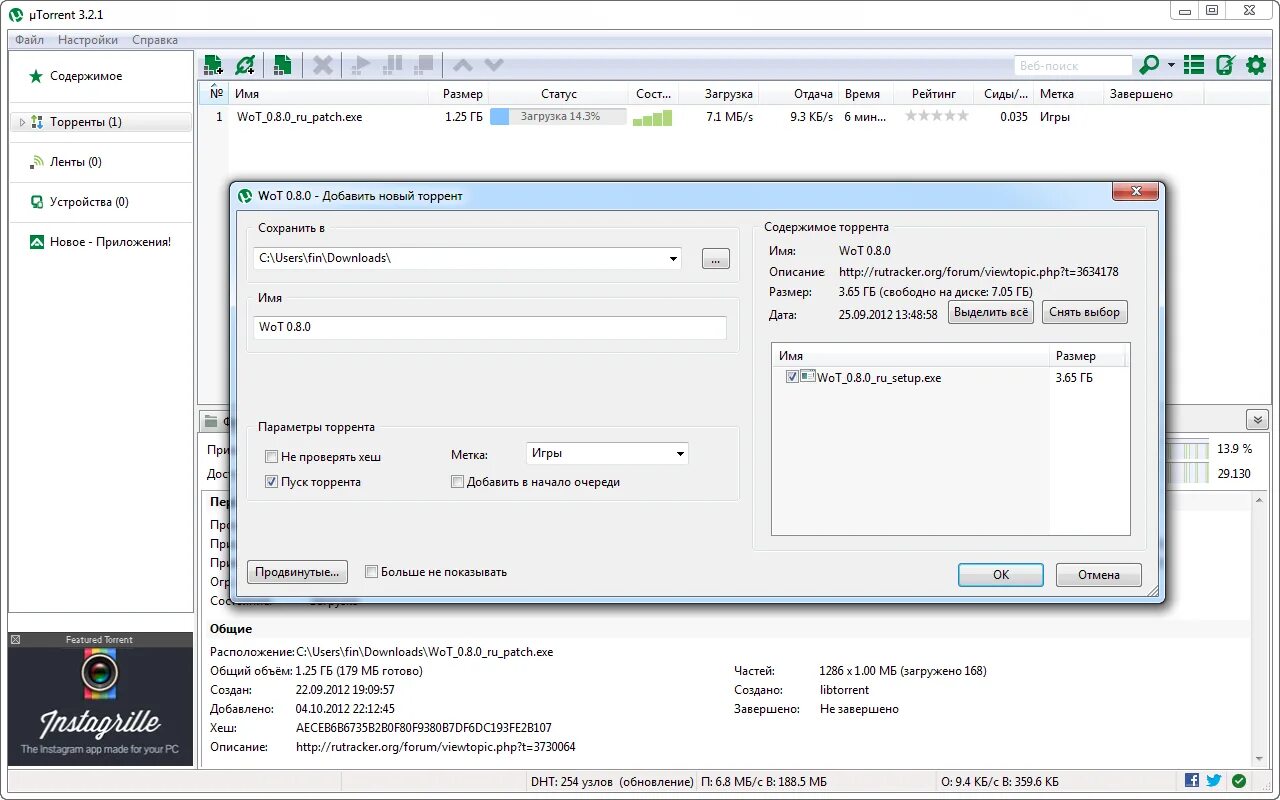Image resolution: width=1280 pixels, height=800 pixels.
Task: Open the save path dropdown
Action: [x=674, y=258]
